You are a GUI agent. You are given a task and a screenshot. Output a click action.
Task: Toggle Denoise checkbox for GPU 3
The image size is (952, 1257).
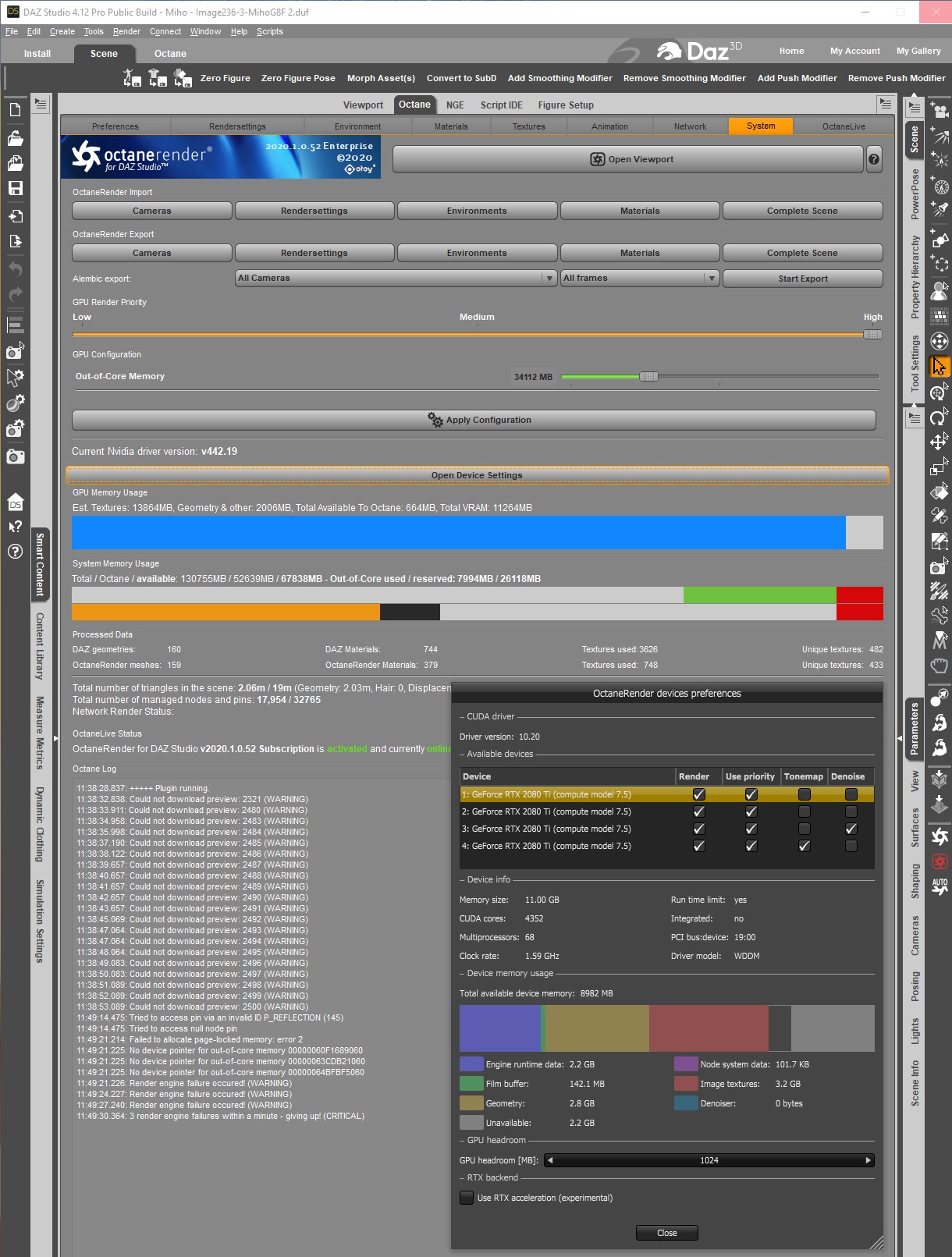point(851,829)
